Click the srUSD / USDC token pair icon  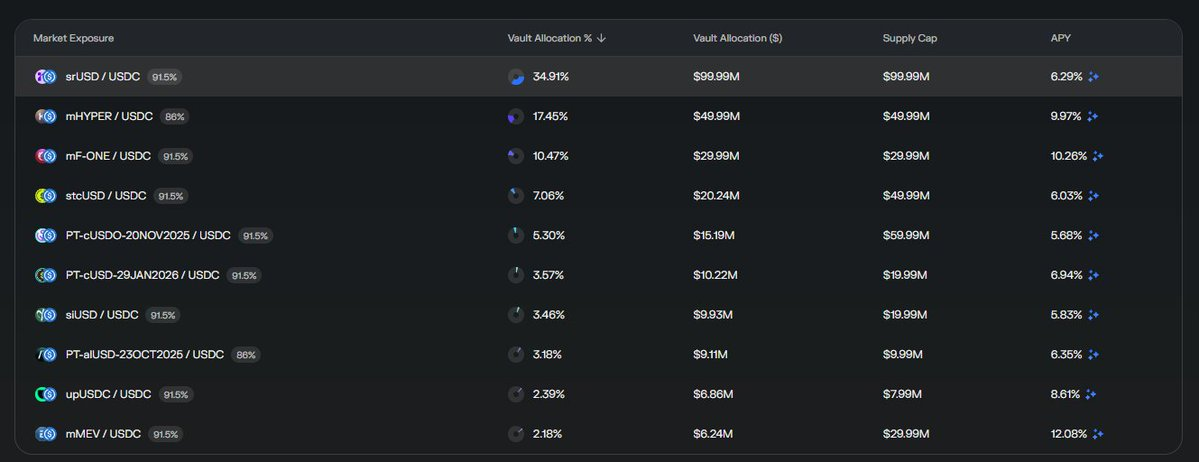point(45,77)
